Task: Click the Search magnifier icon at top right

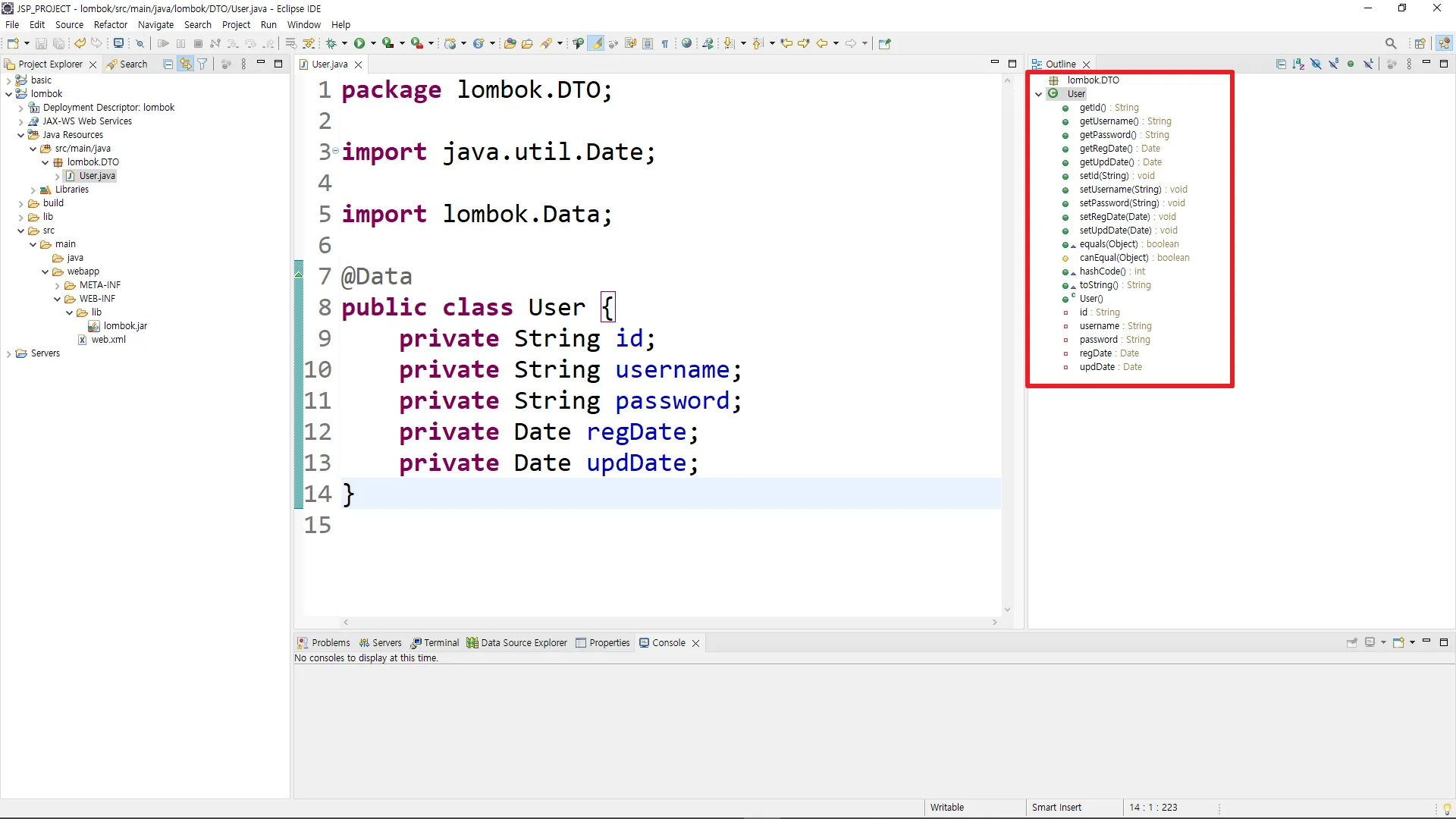Action: 1390,43
